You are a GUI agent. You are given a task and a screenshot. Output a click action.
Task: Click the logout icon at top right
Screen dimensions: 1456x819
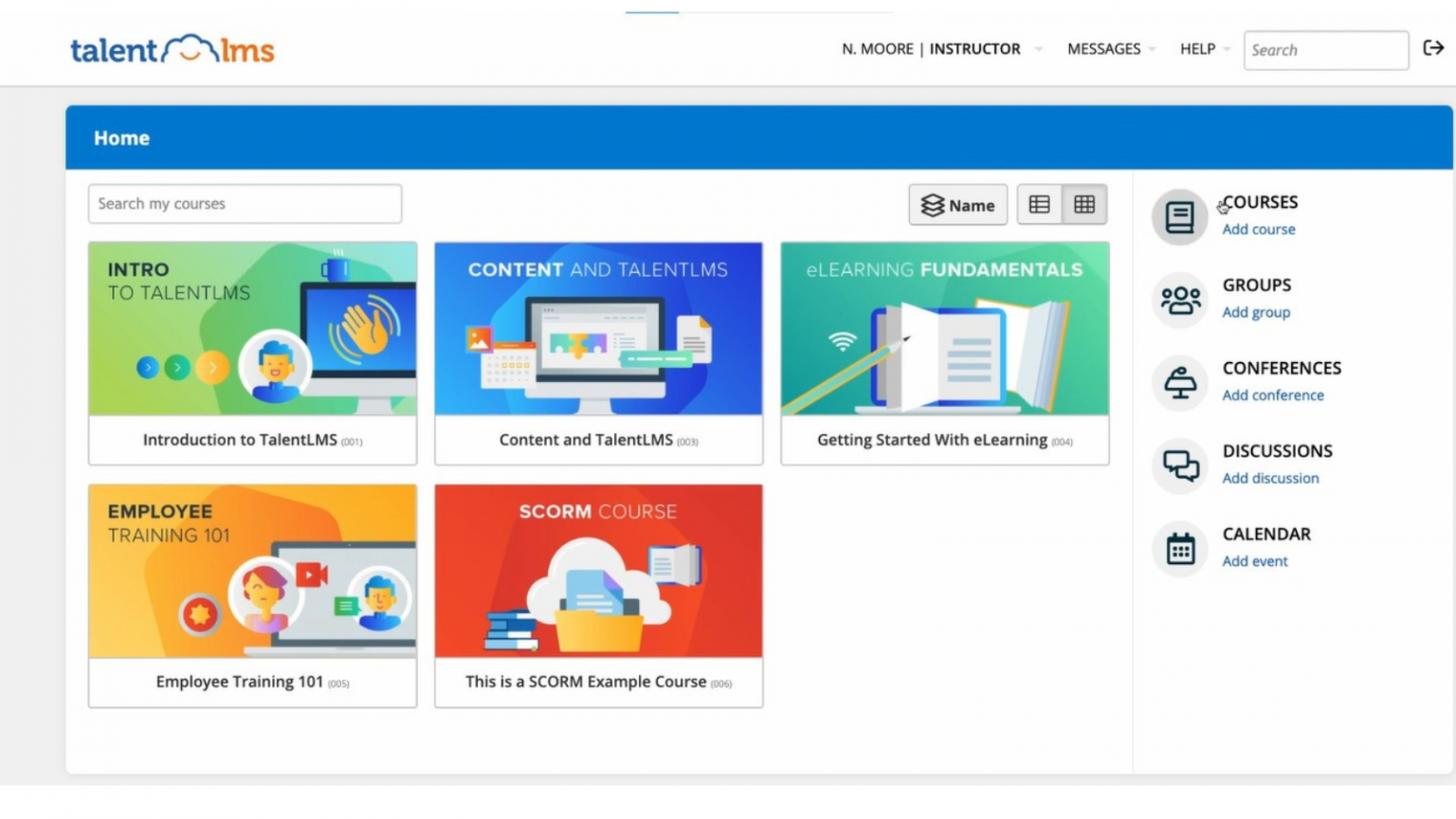(x=1433, y=48)
